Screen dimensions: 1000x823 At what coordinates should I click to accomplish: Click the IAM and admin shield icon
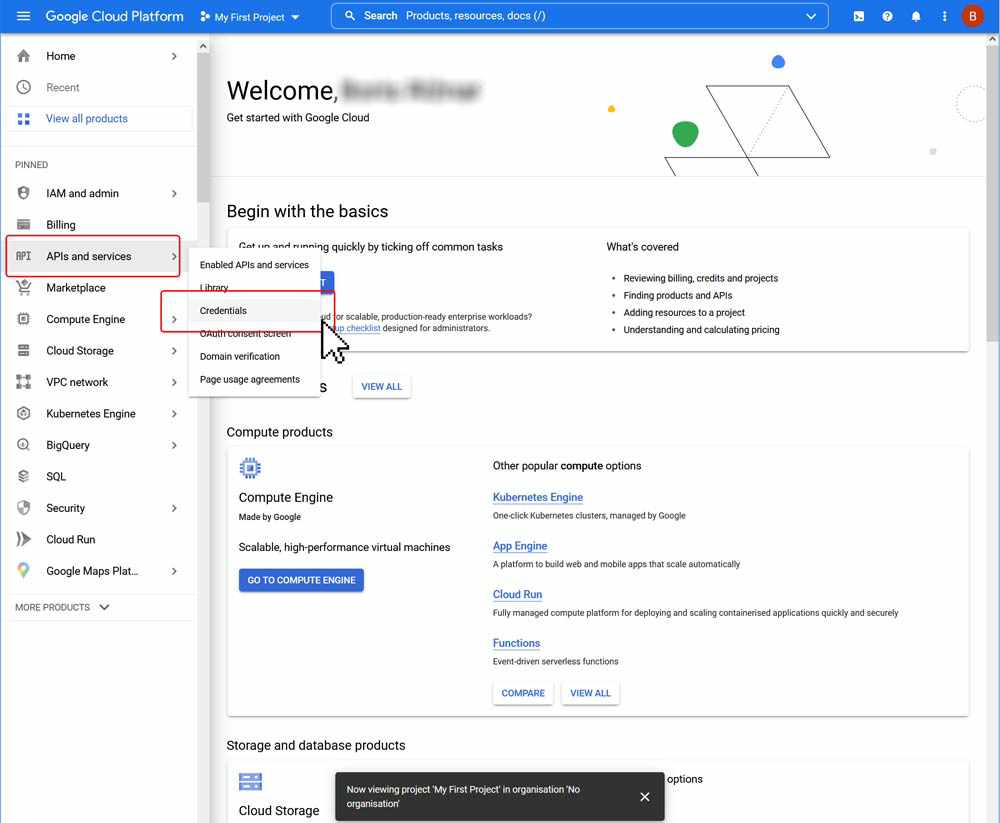[24, 193]
